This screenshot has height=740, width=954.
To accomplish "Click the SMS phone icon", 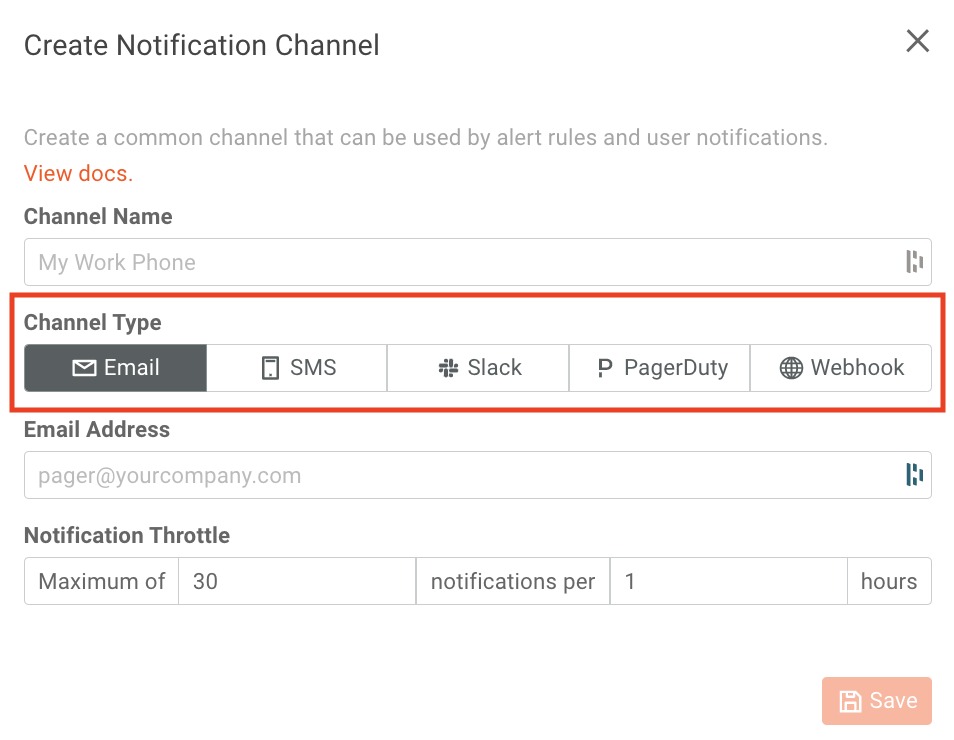I will pyautogui.click(x=269, y=368).
